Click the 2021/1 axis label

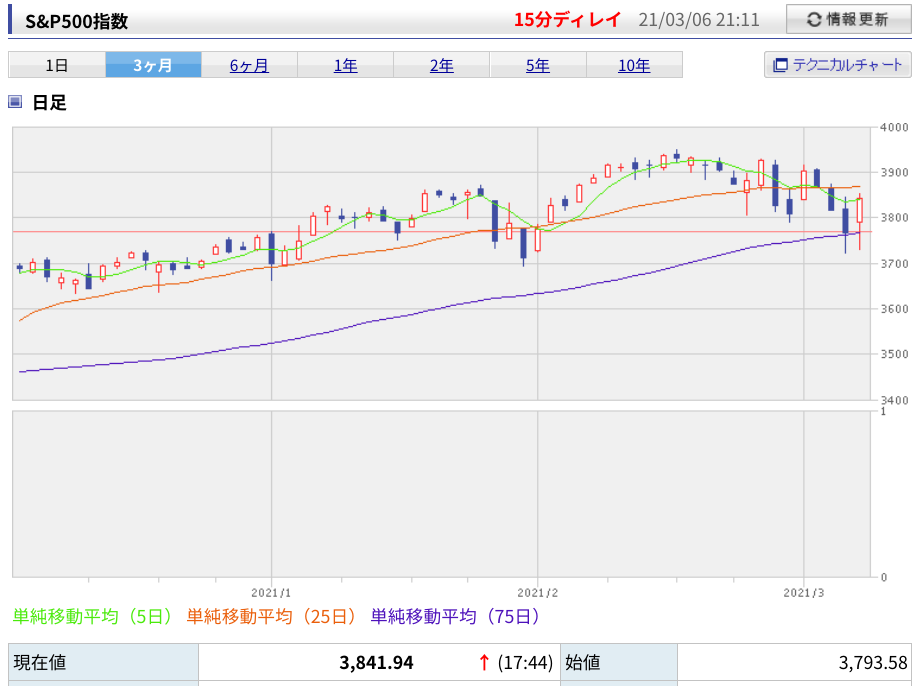pos(271,593)
